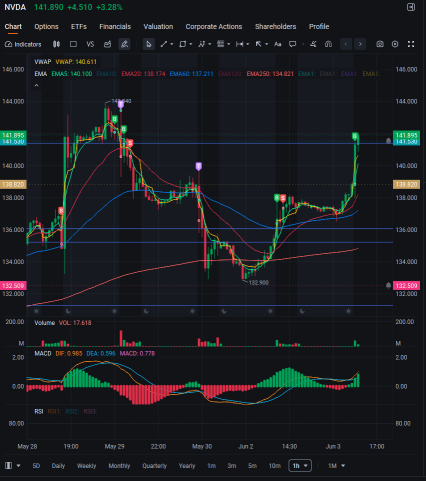
Task: Open the Financials tab
Action: pos(115,27)
